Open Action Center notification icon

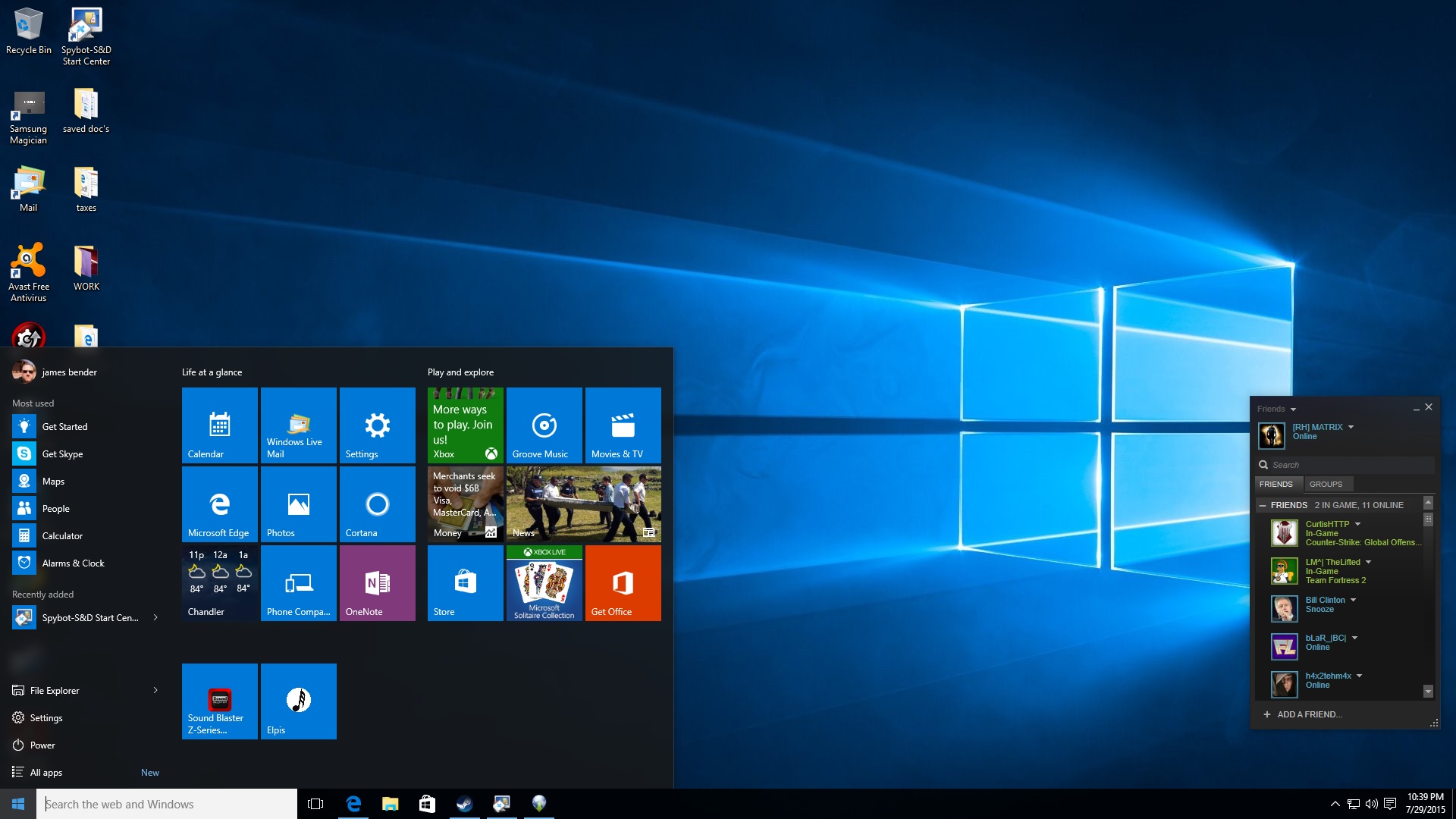pyautogui.click(x=1390, y=804)
